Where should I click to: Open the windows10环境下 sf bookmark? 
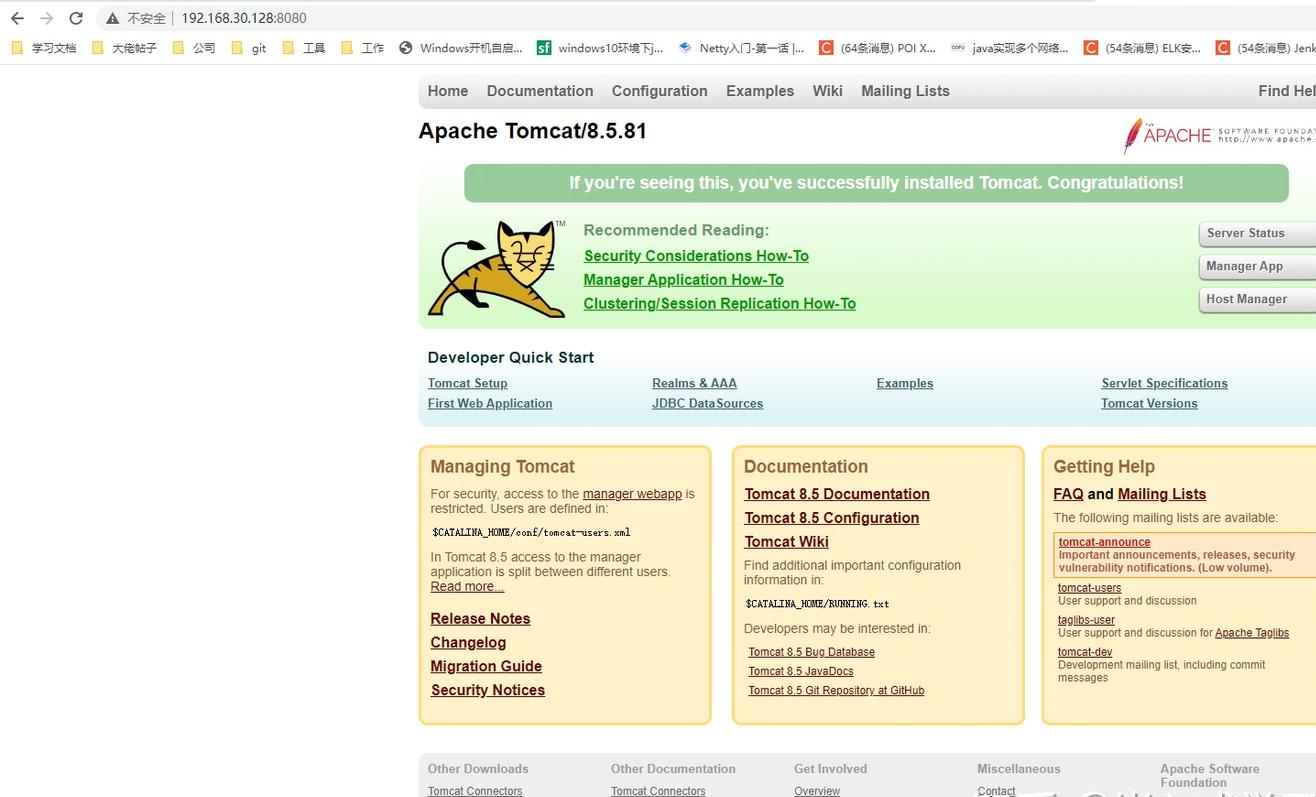600,47
